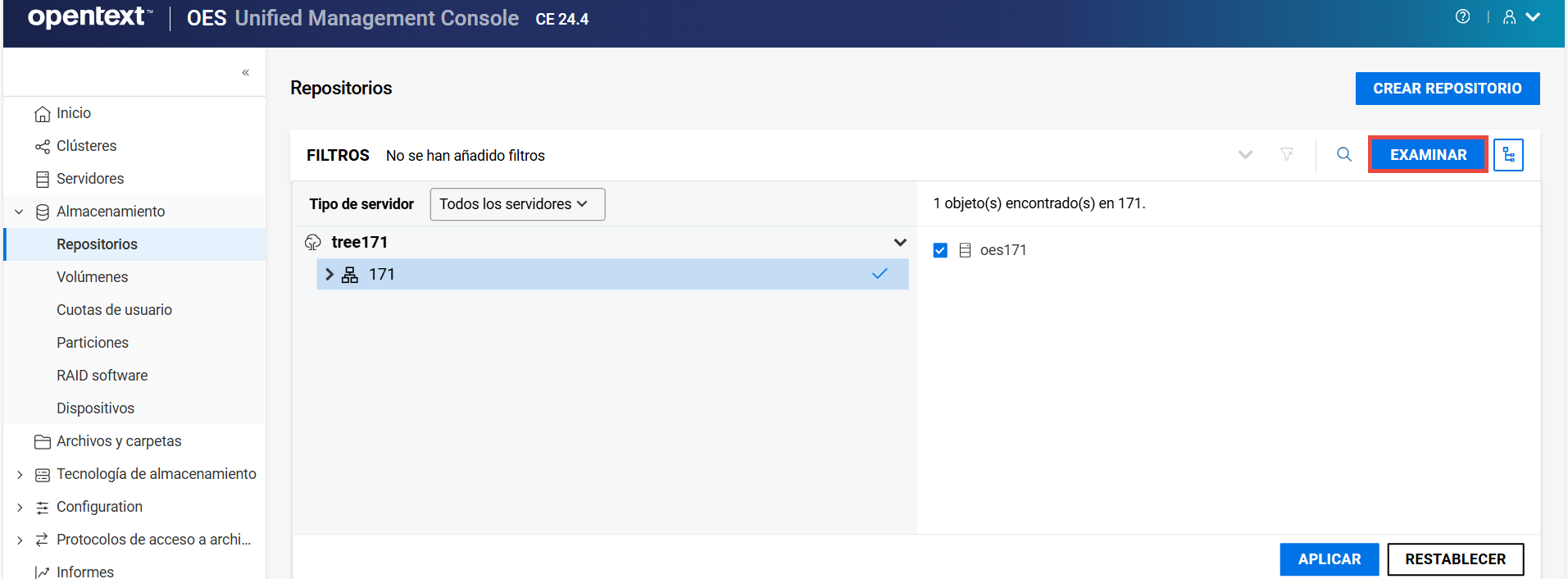Viewport: 1568px width, 579px height.
Task: Click the search magnifier icon
Action: (1343, 154)
